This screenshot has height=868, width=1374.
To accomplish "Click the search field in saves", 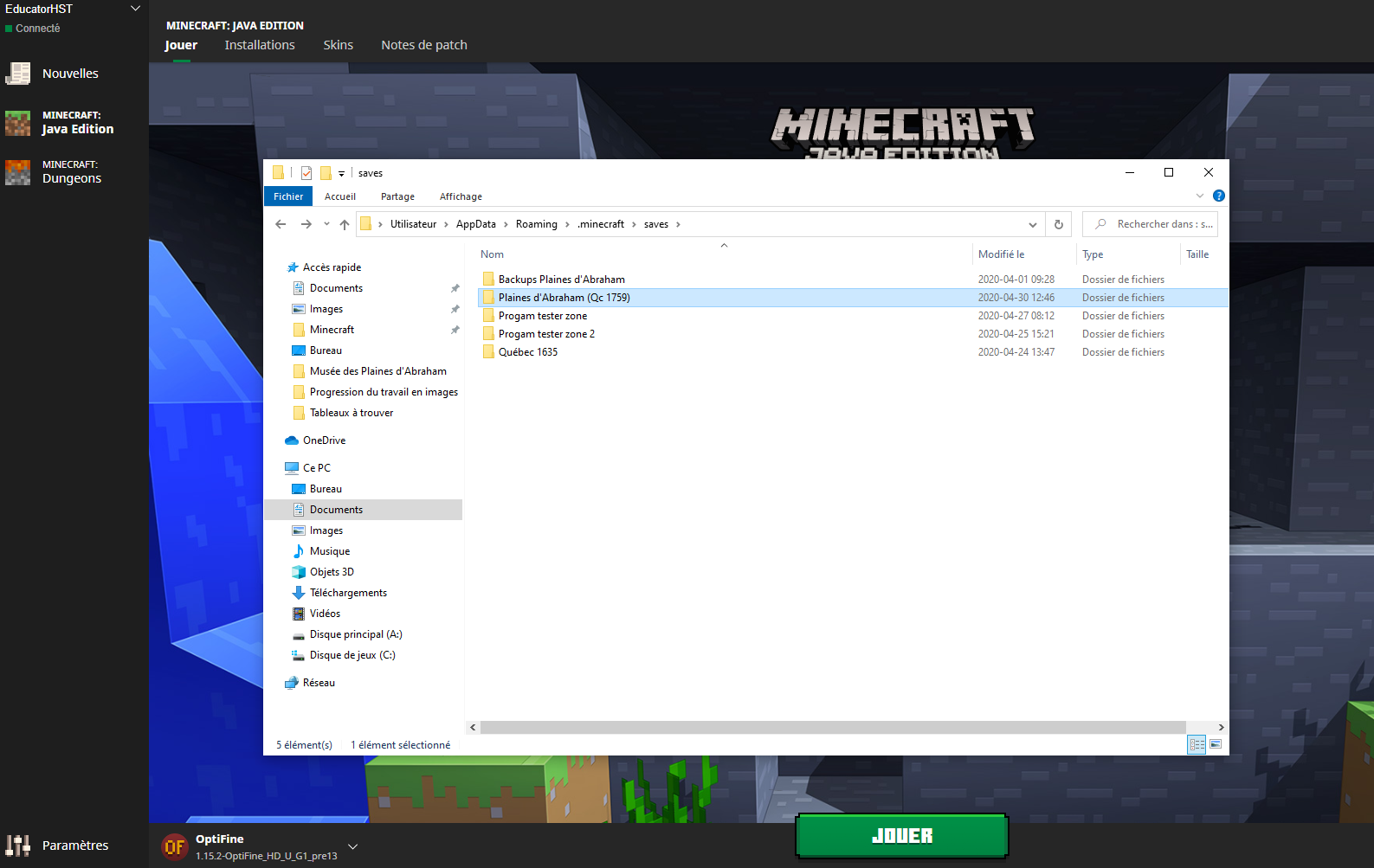I will coord(1151,224).
